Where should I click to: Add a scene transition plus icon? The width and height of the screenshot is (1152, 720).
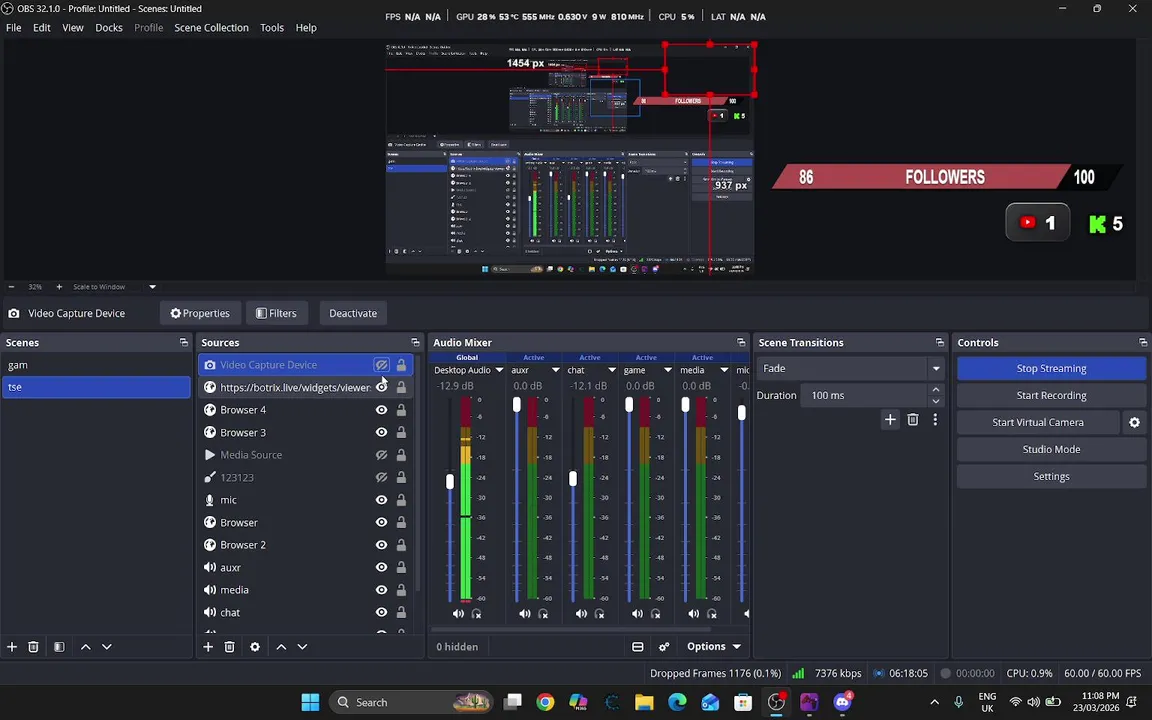890,420
